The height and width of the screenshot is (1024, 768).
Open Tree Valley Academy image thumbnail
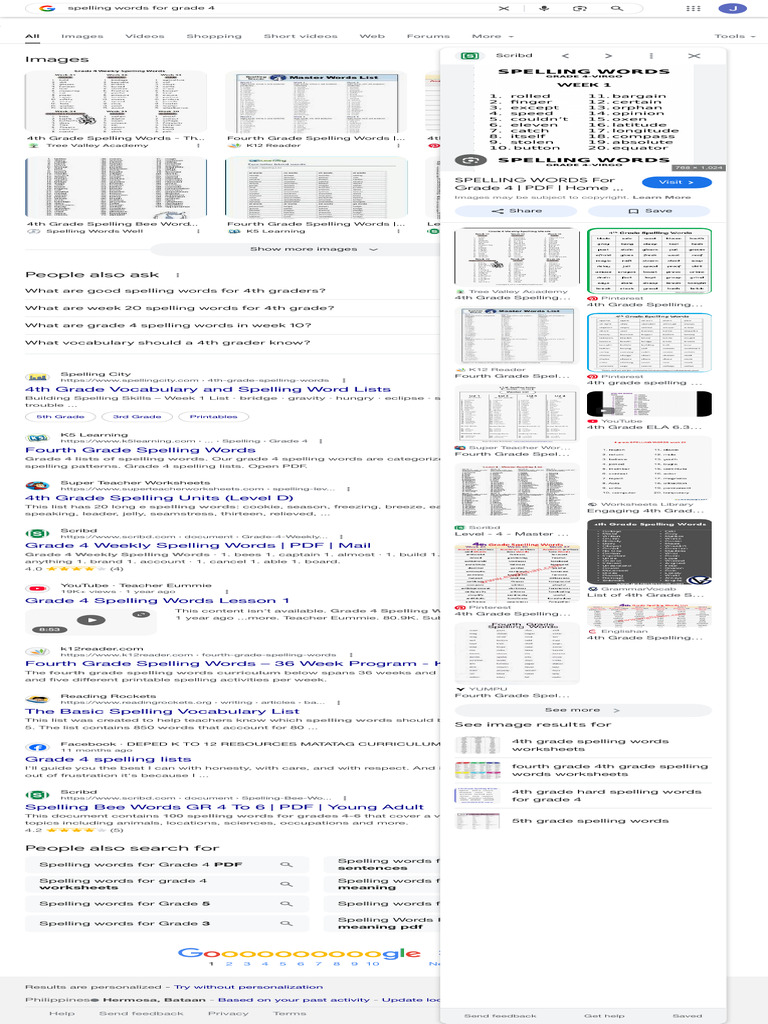116,102
